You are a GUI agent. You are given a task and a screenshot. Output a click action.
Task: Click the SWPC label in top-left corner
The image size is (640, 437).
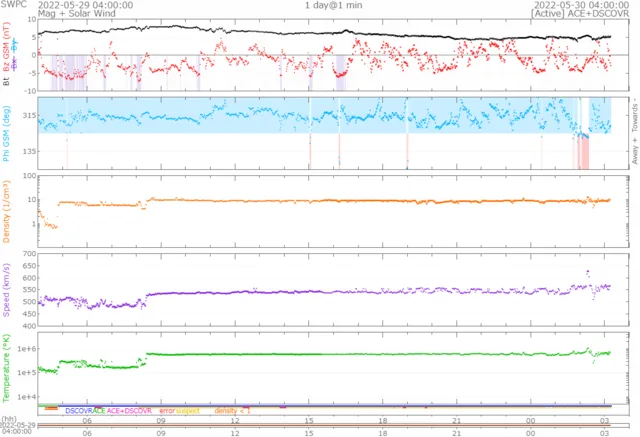tap(13, 5)
